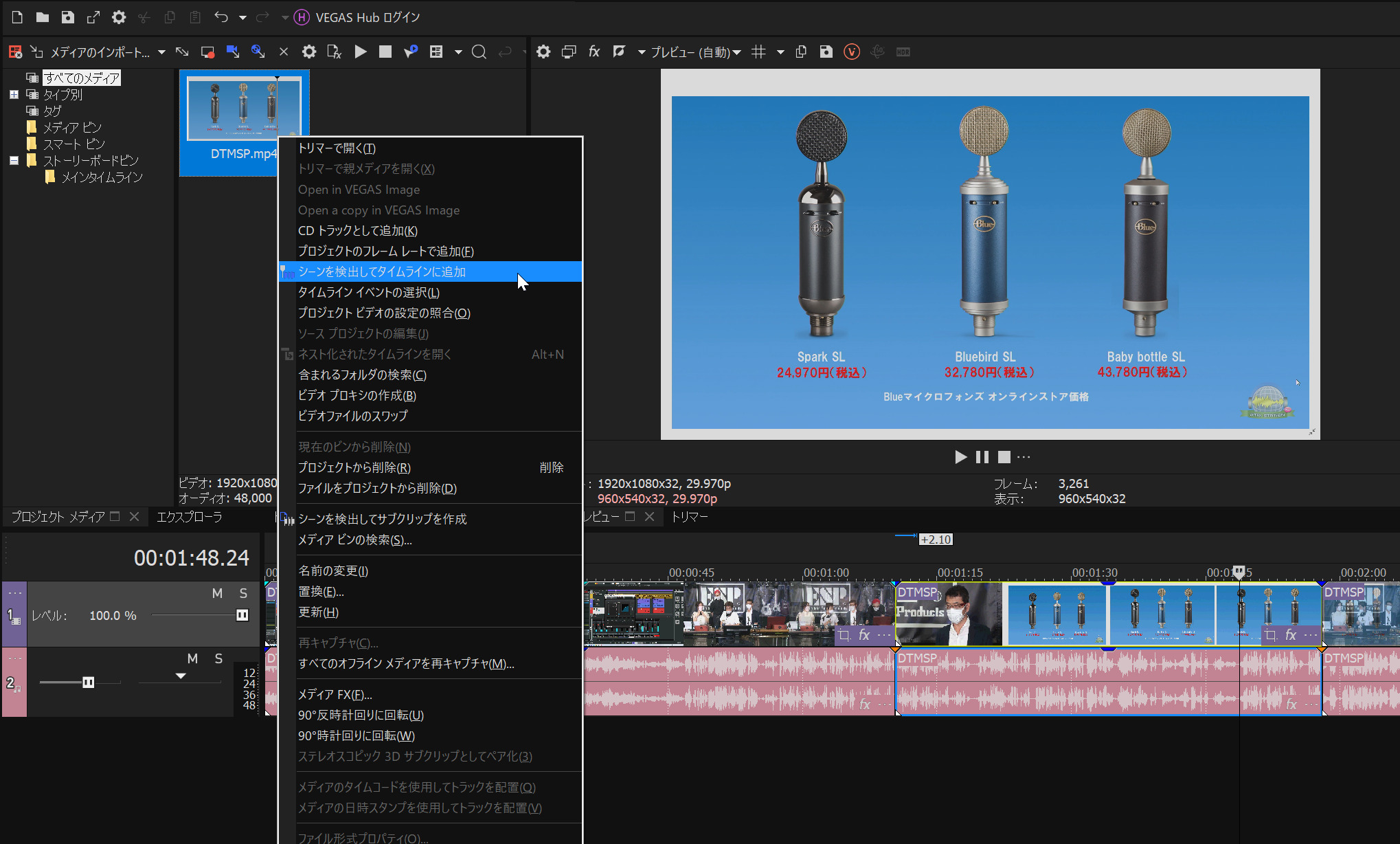The height and width of the screenshot is (844, 1400).
Task: Click the video track 1 level slider handle
Action: (x=242, y=615)
